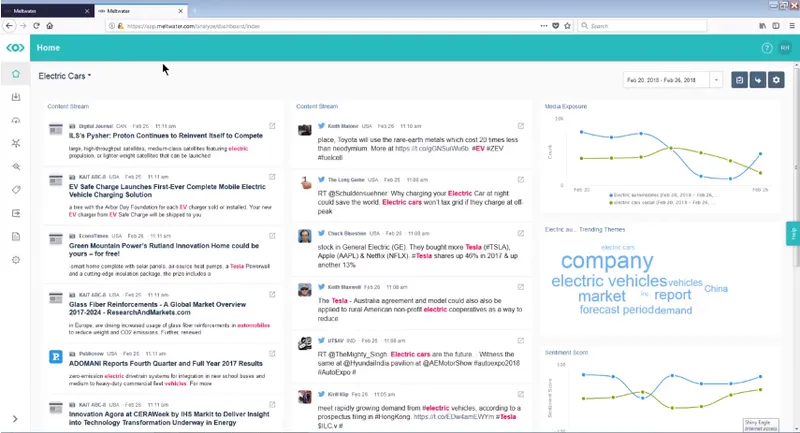Click Chuck Bluestein tweet avatar
This screenshot has width=800, height=433.
[305, 237]
